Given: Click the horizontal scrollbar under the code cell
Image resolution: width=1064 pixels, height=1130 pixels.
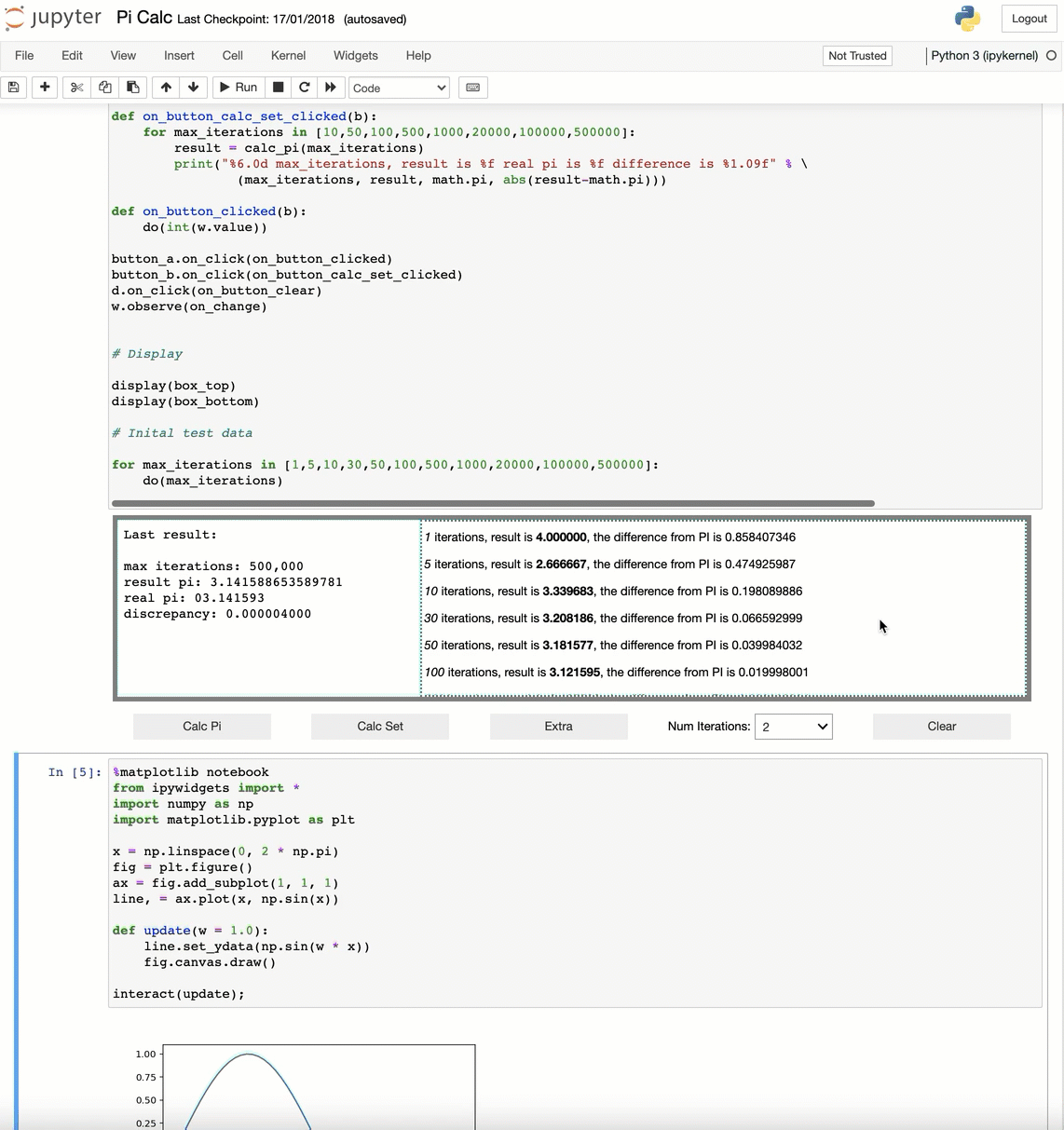Looking at the screenshot, I should tap(494, 503).
